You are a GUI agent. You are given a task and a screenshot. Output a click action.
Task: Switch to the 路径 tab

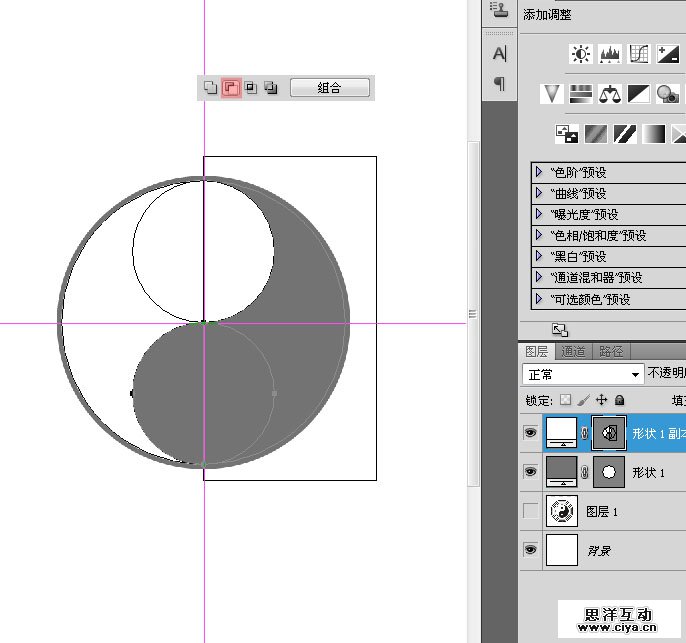tap(610, 351)
